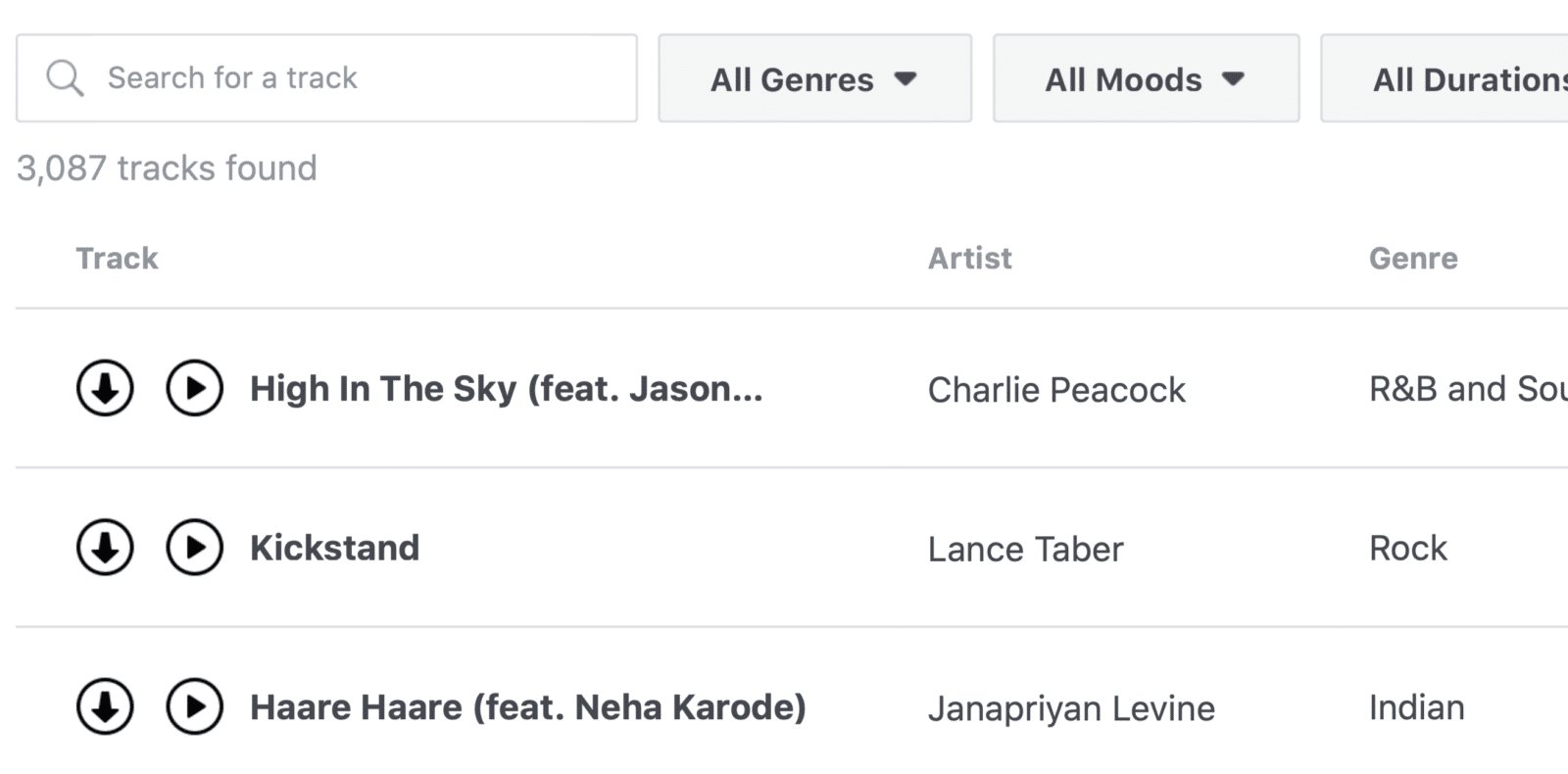Download the track High In The Sky
The width and height of the screenshot is (1568, 774).
pyautogui.click(x=105, y=388)
